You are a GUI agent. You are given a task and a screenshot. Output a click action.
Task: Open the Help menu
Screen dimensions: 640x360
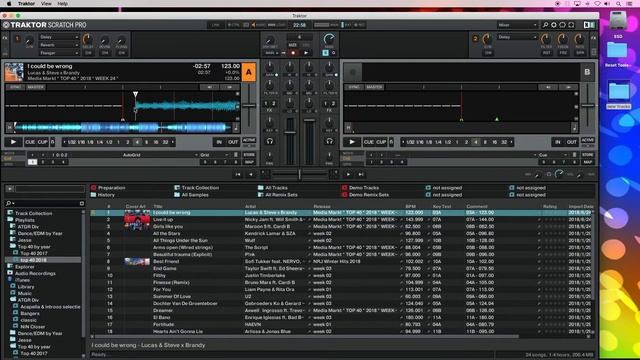62,4
